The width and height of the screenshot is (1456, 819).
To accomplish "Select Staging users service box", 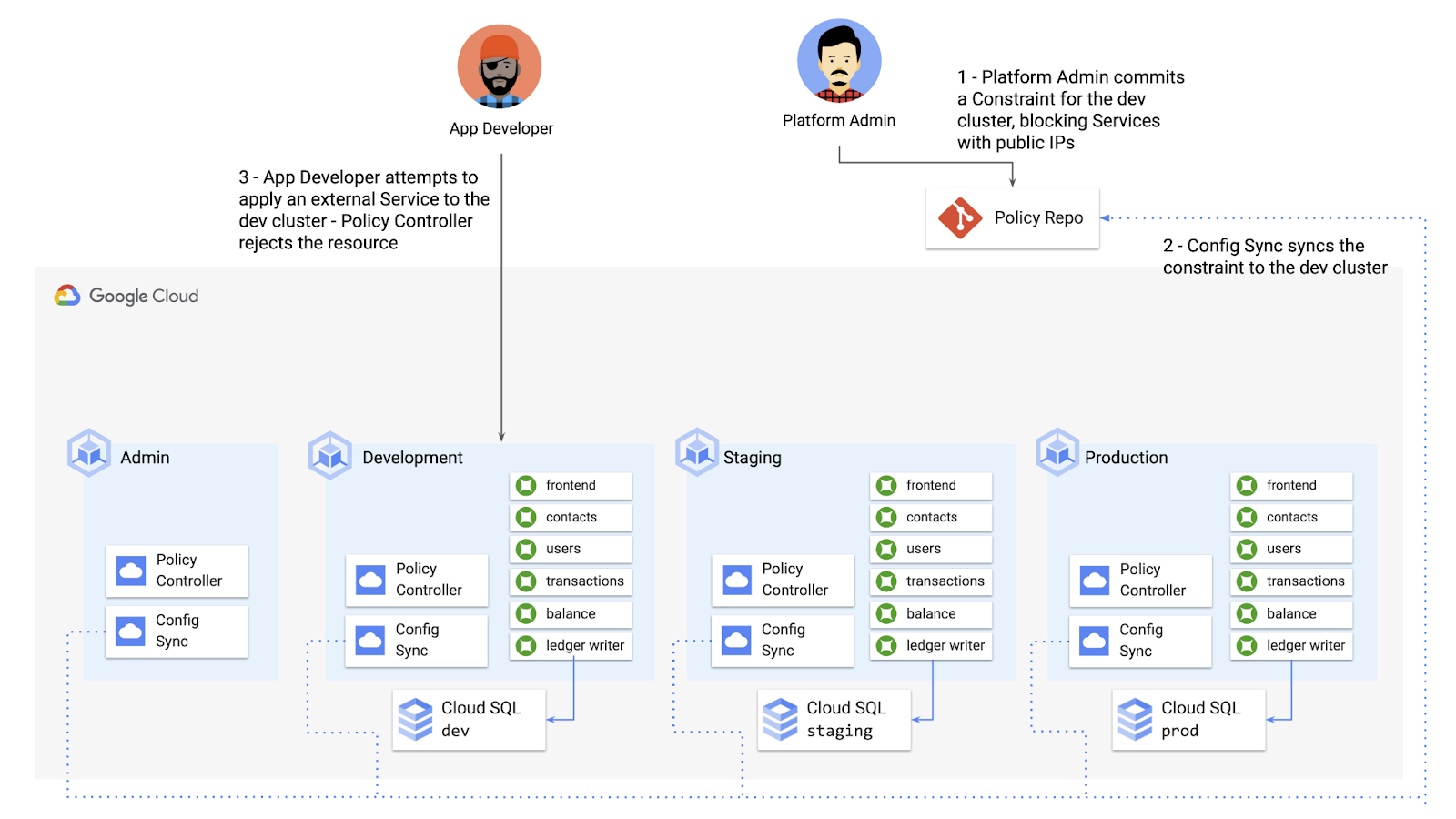I will coord(931,550).
